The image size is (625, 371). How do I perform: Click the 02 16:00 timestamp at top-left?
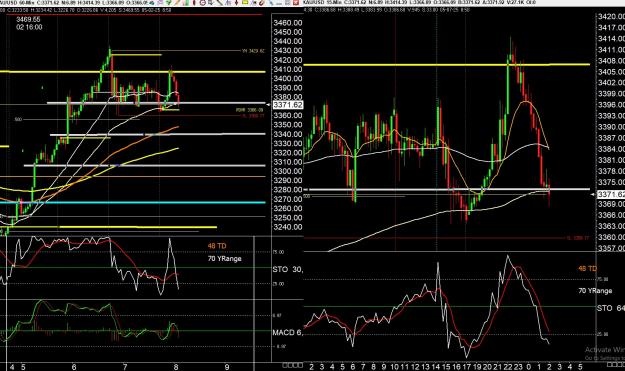[29, 27]
